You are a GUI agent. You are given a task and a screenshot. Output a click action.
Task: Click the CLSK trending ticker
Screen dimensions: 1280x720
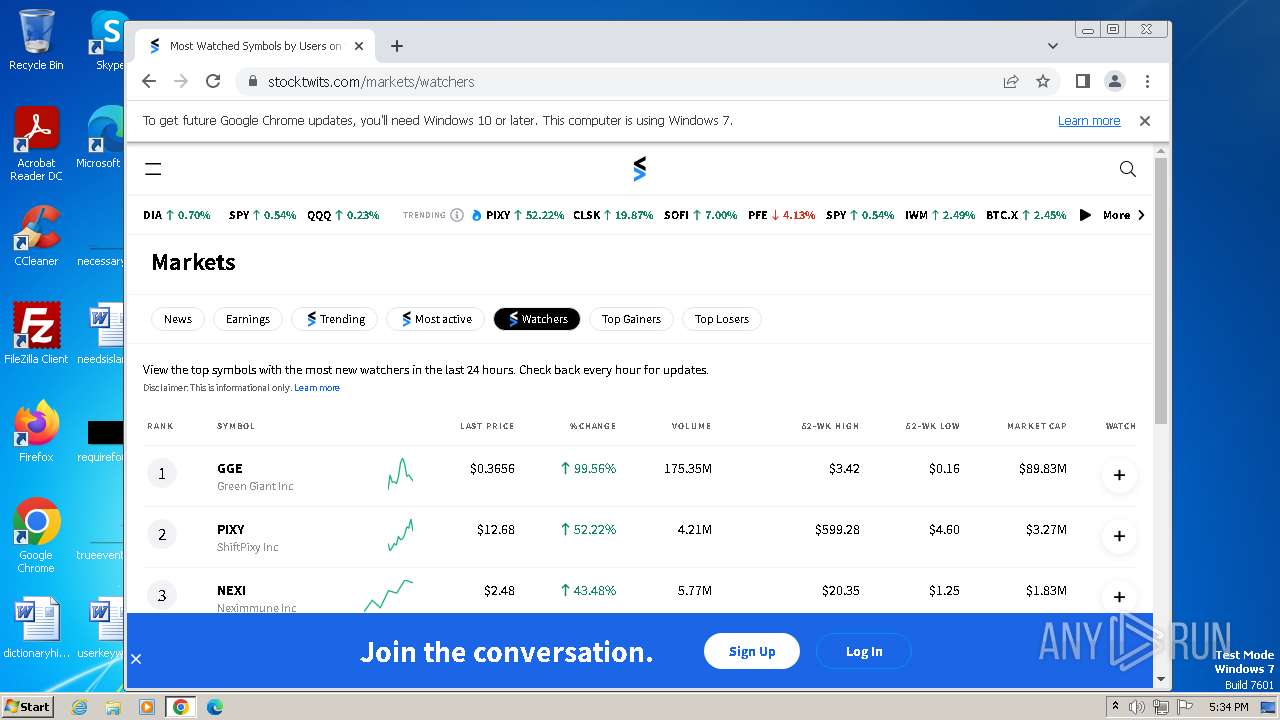click(613, 215)
